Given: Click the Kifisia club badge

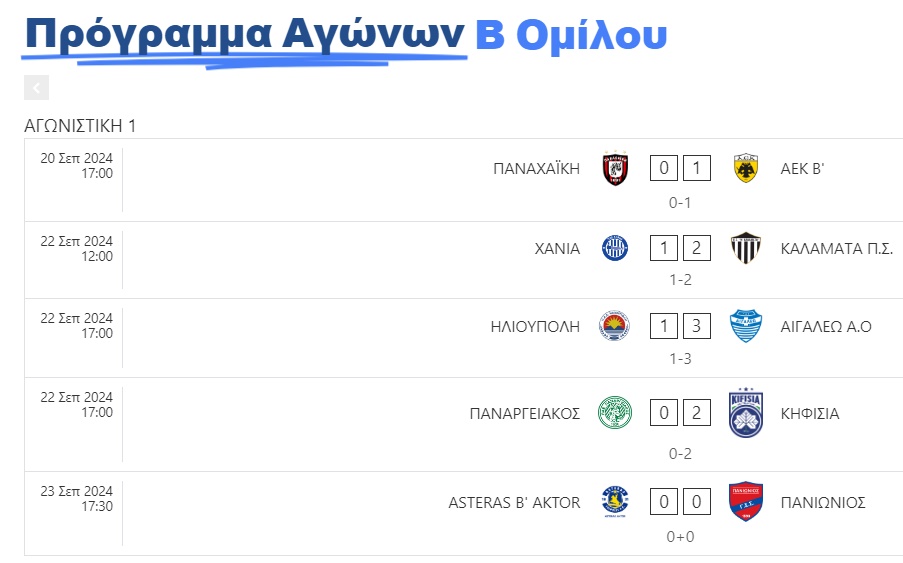Looking at the screenshot, I should (745, 413).
